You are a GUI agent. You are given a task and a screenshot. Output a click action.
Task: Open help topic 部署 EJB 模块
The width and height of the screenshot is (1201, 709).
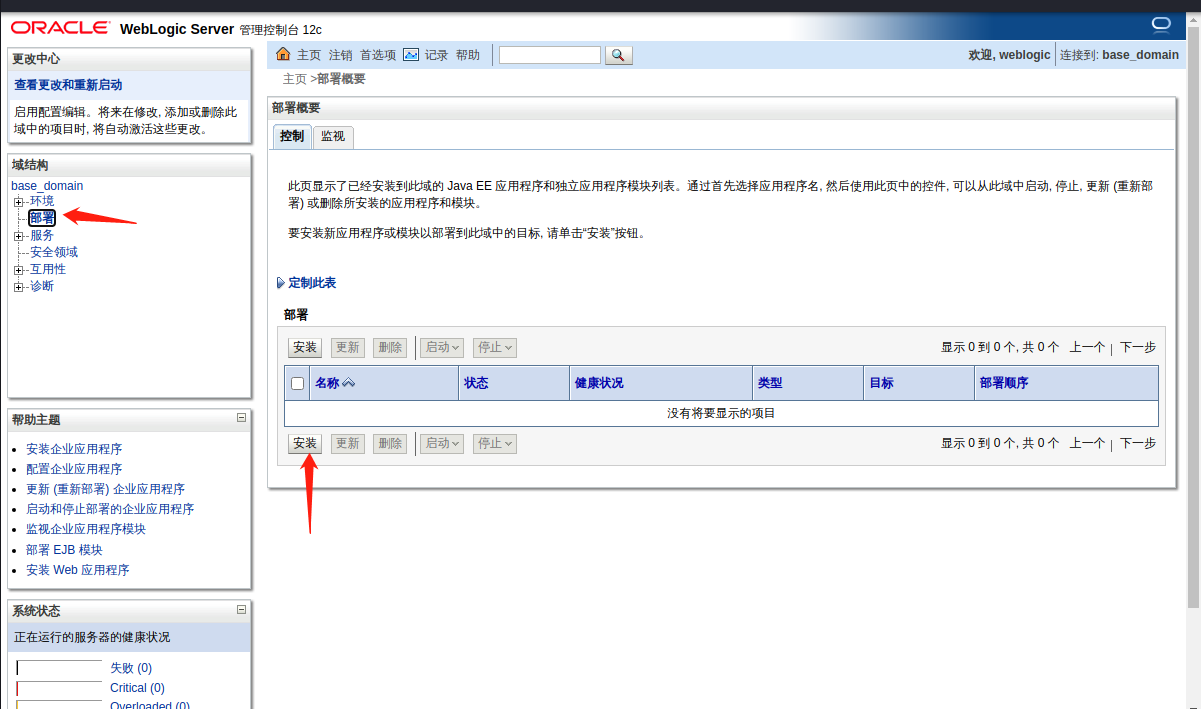pyautogui.click(x=64, y=550)
